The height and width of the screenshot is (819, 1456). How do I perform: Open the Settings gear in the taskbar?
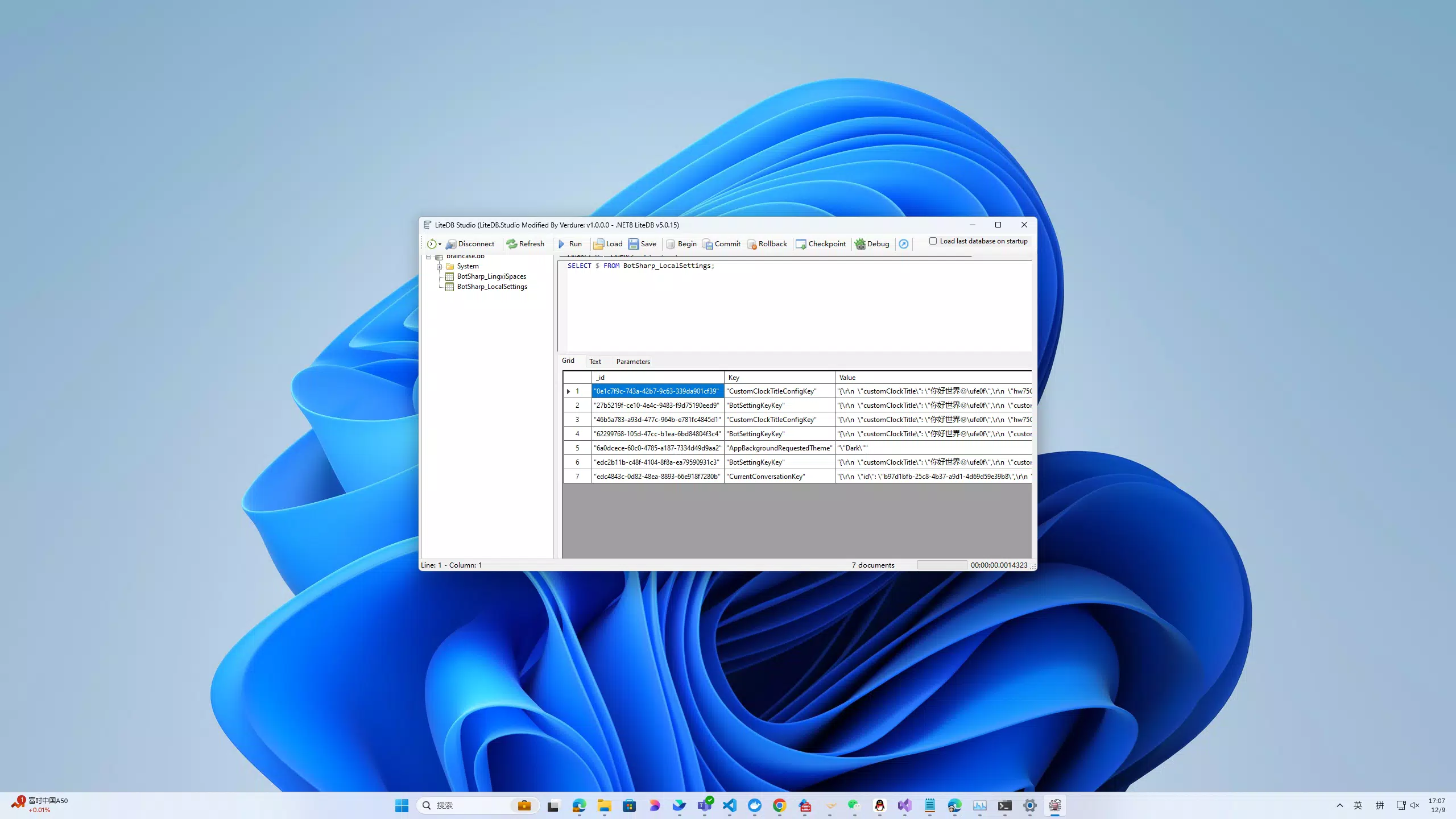click(1029, 805)
